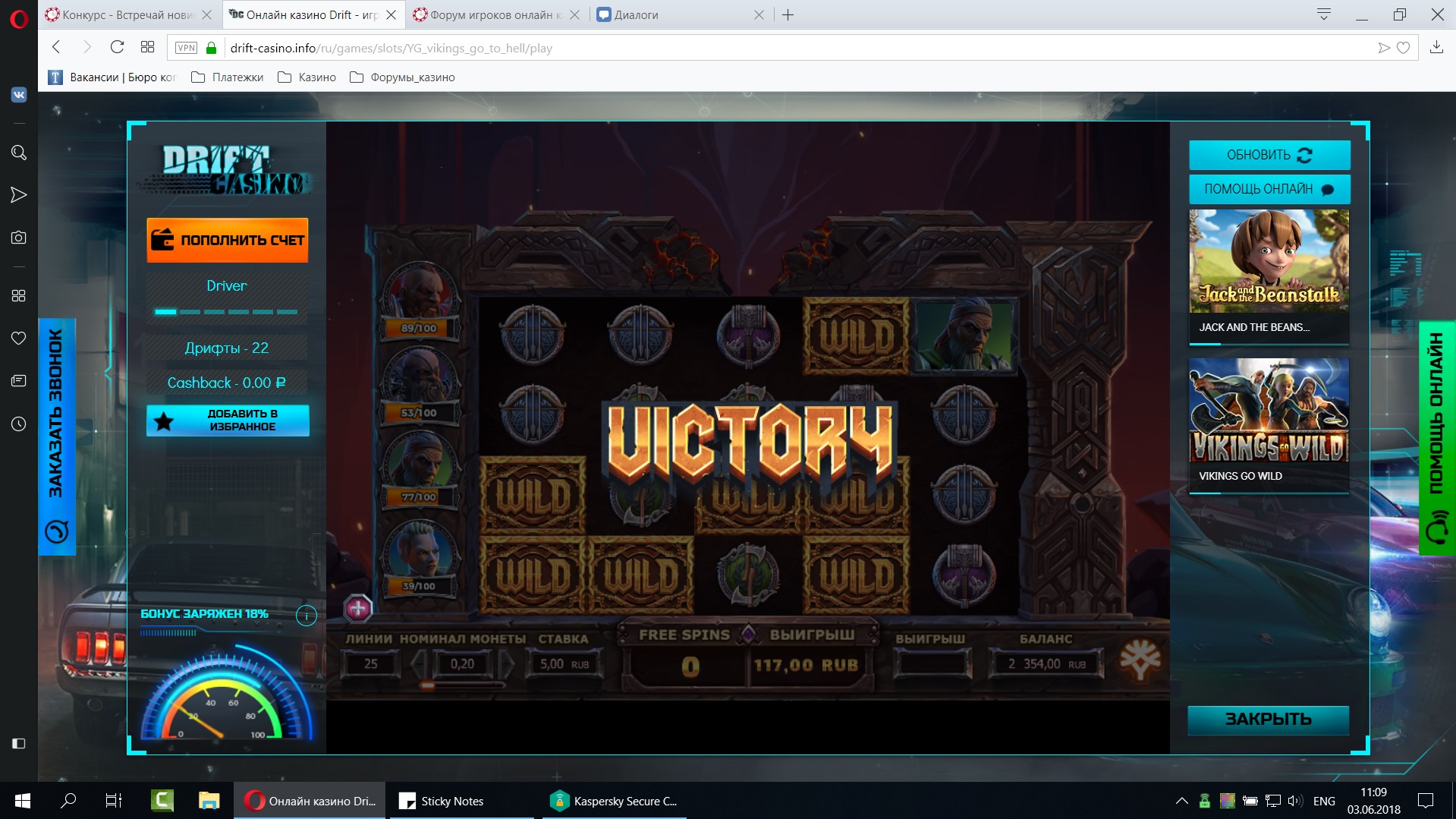Screen dimensions: 1456x819
Task: Open green Помощь онлайн side tab
Action: click(1437, 438)
